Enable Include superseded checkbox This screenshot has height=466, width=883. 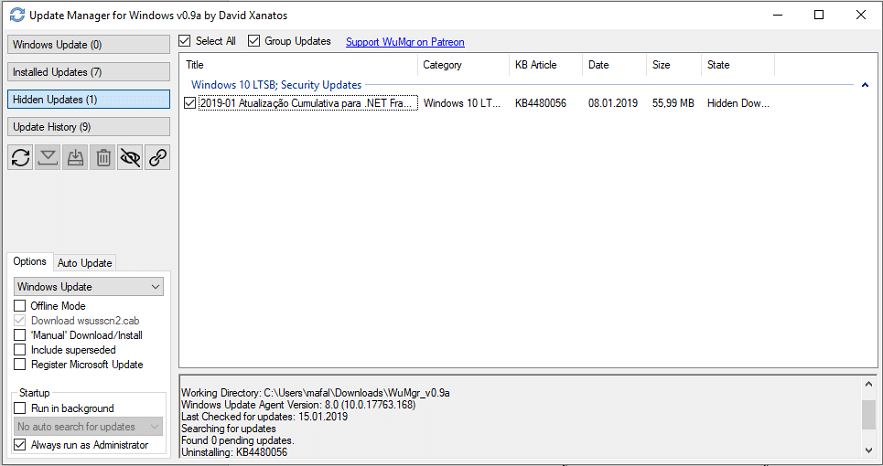pyautogui.click(x=20, y=350)
